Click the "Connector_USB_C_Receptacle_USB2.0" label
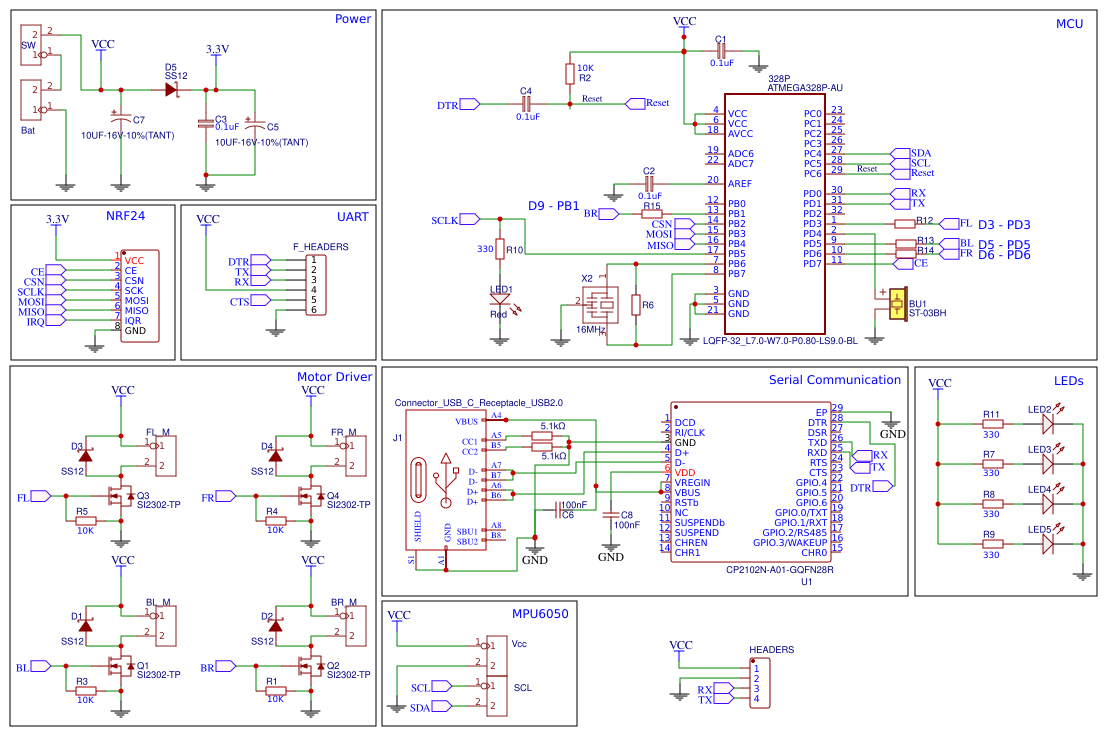1107x736 pixels. [x=479, y=403]
